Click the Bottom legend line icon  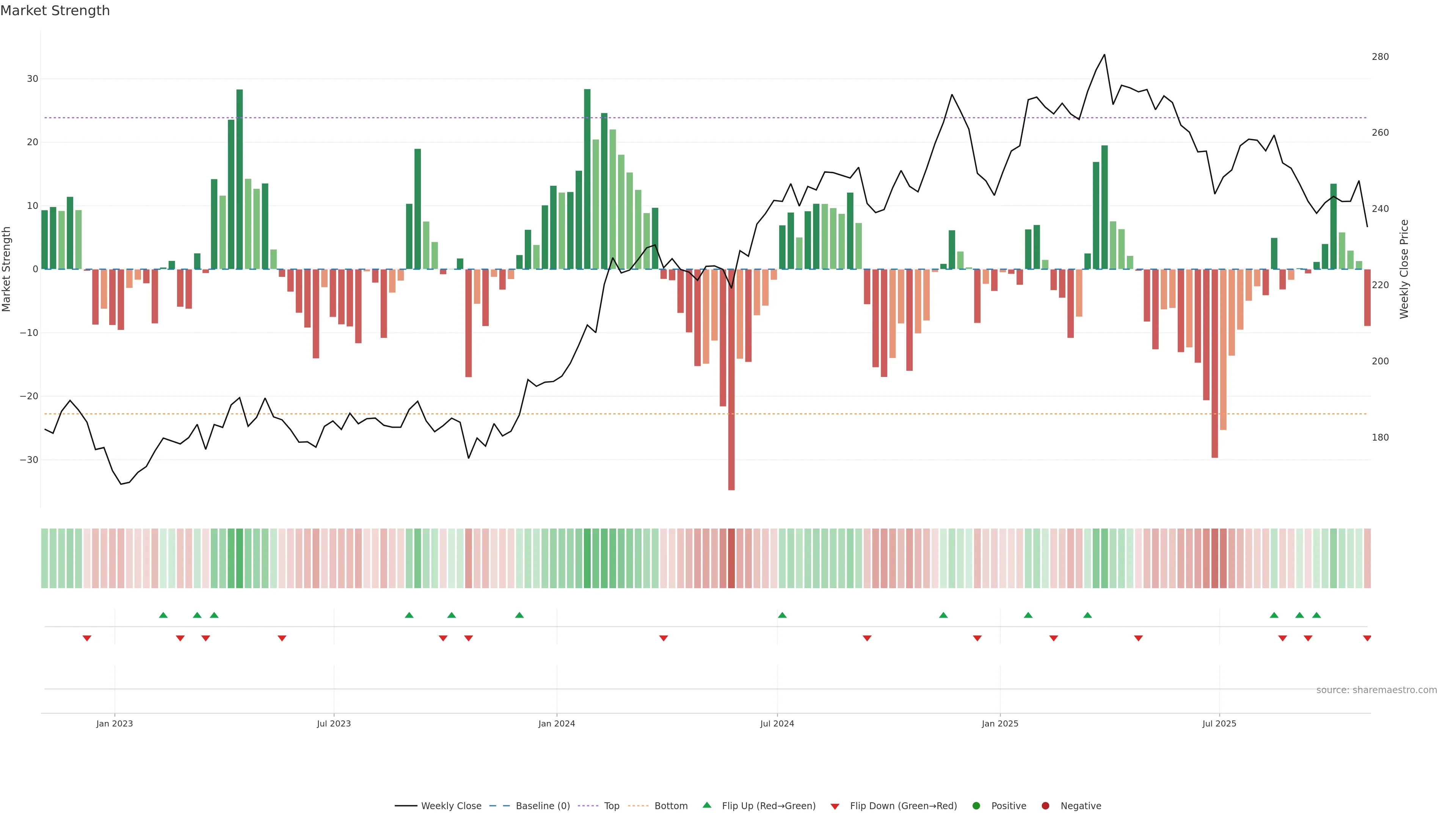coord(638,805)
